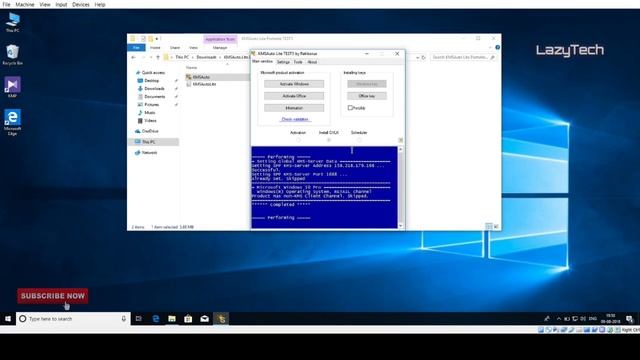Click the small icon beside Scheduler row
The image size is (640, 360).
pyautogui.click(x=400, y=140)
